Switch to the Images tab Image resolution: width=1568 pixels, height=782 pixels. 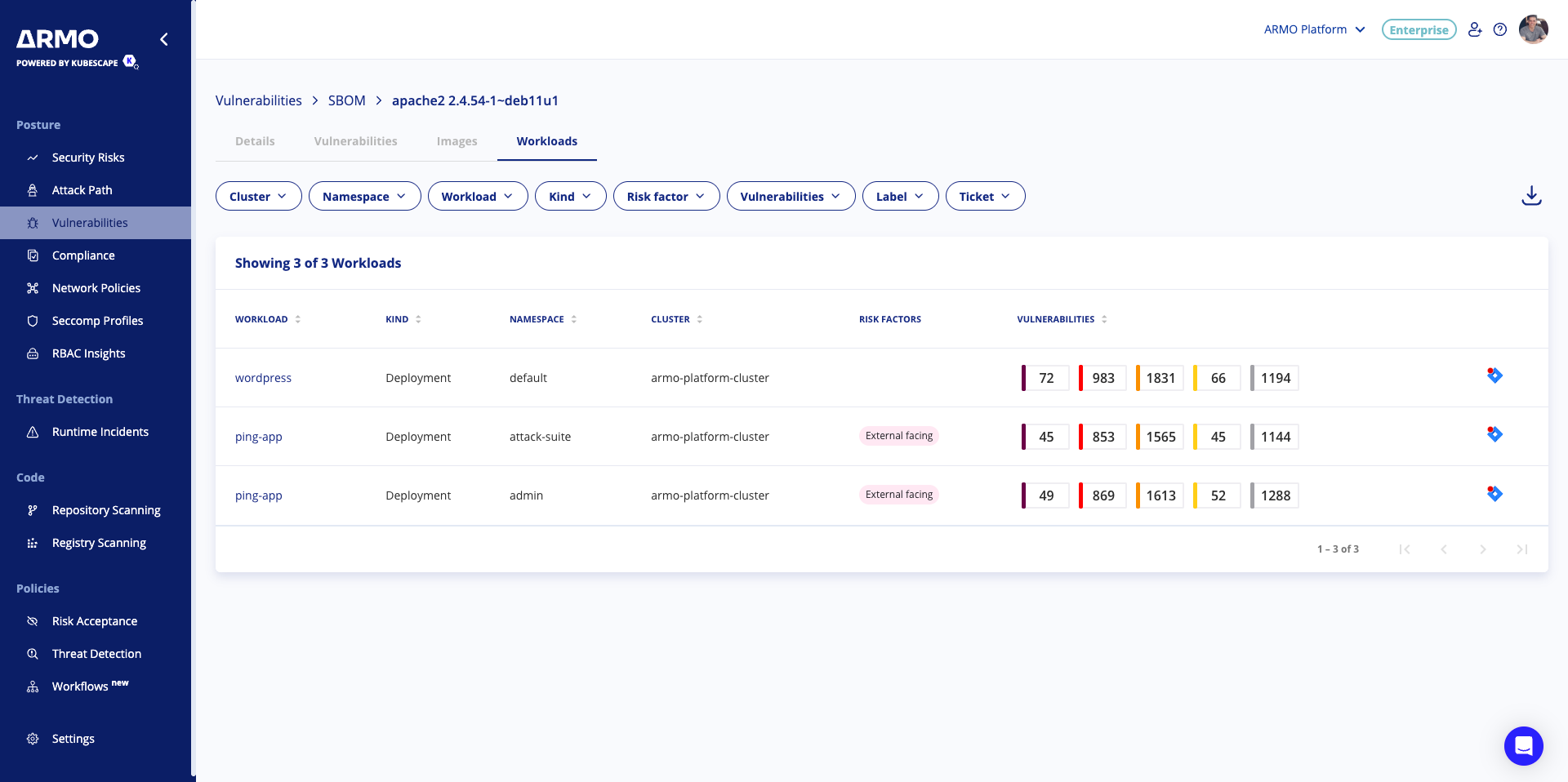pyautogui.click(x=457, y=141)
